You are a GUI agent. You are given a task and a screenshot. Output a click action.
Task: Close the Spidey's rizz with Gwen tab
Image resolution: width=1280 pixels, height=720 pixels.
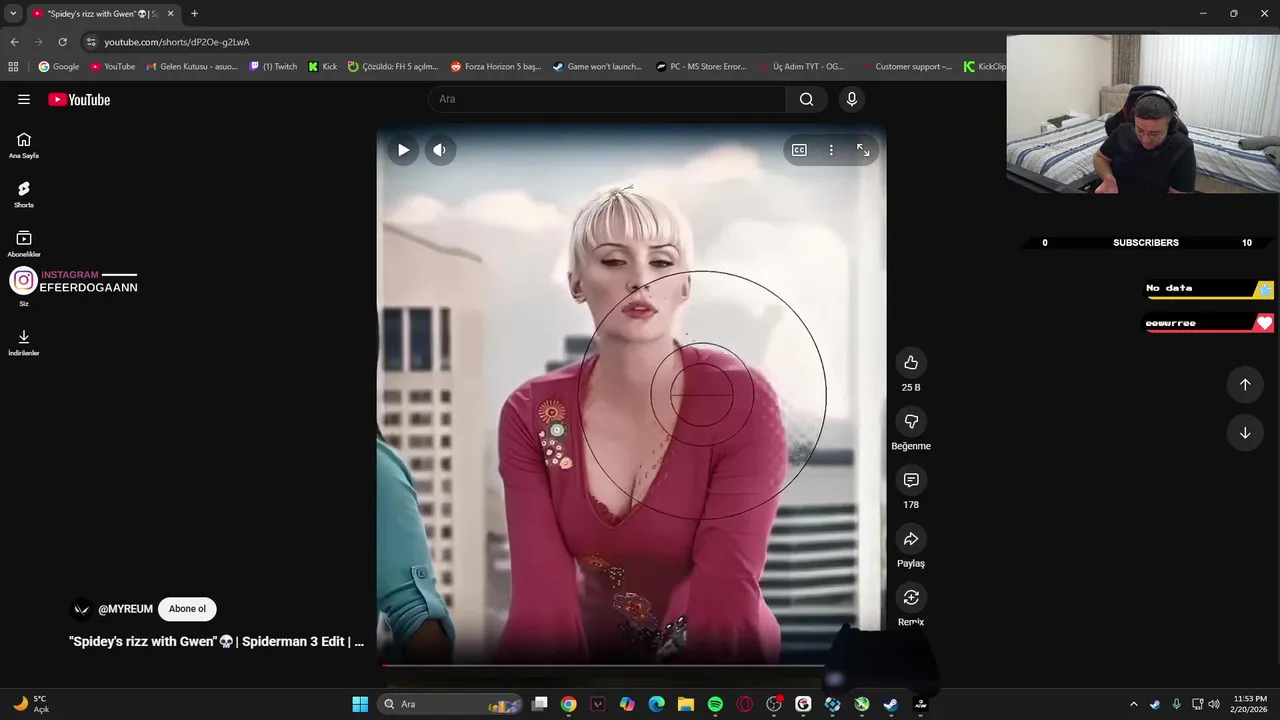click(170, 14)
